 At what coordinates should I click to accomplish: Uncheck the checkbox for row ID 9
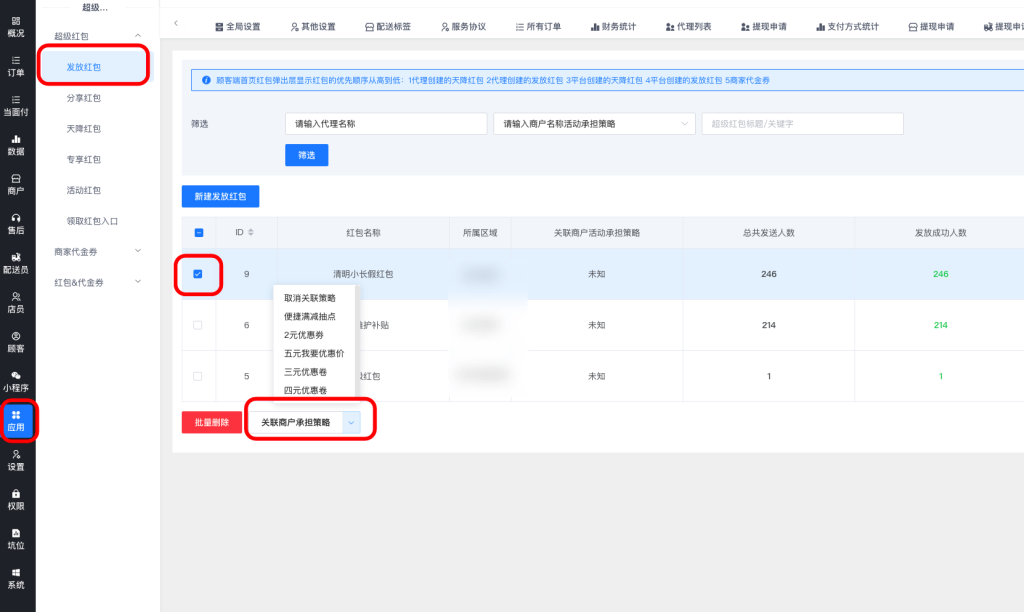click(x=197, y=274)
